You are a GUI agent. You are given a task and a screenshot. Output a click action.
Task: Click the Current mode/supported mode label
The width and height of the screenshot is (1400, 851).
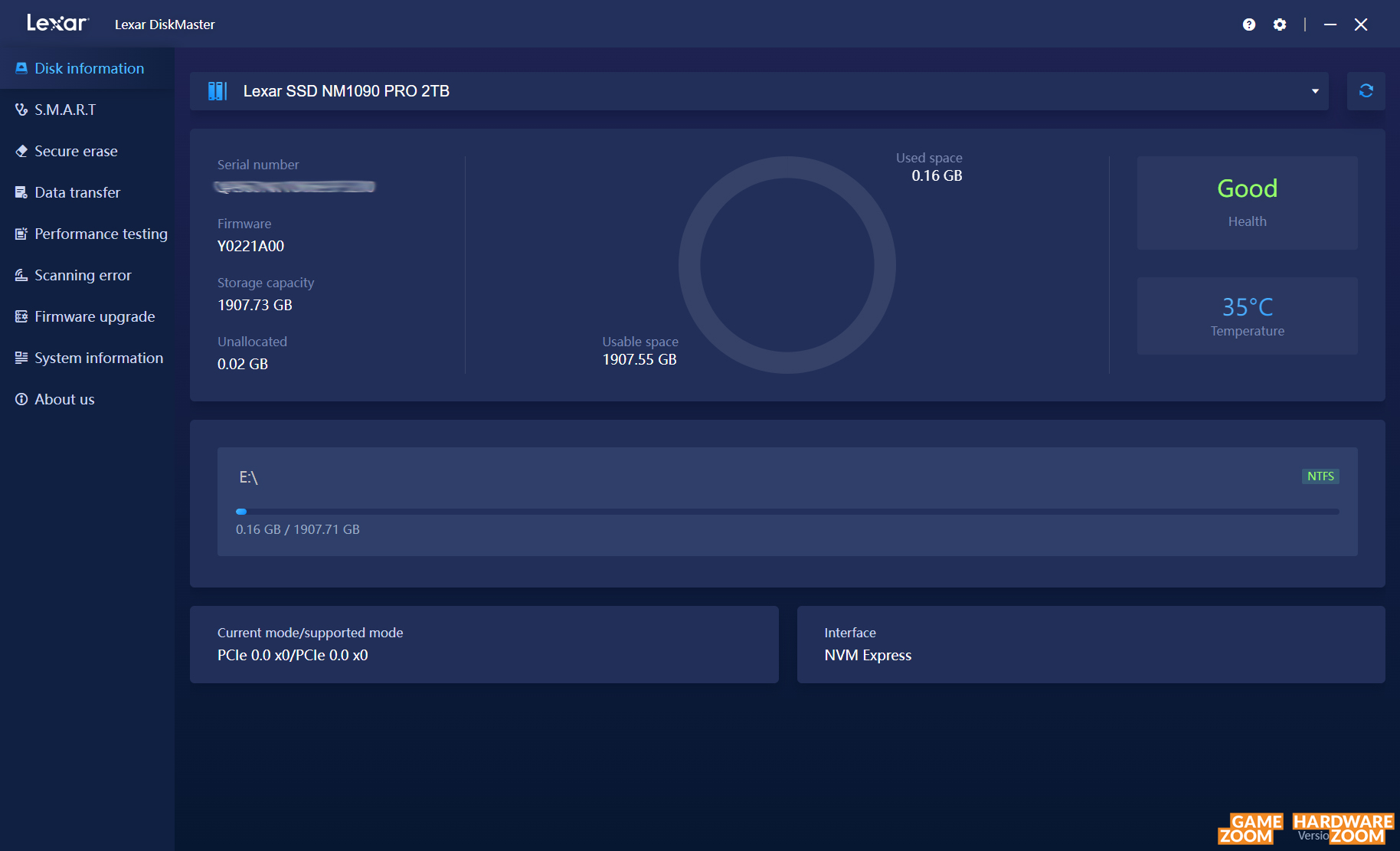click(x=310, y=633)
